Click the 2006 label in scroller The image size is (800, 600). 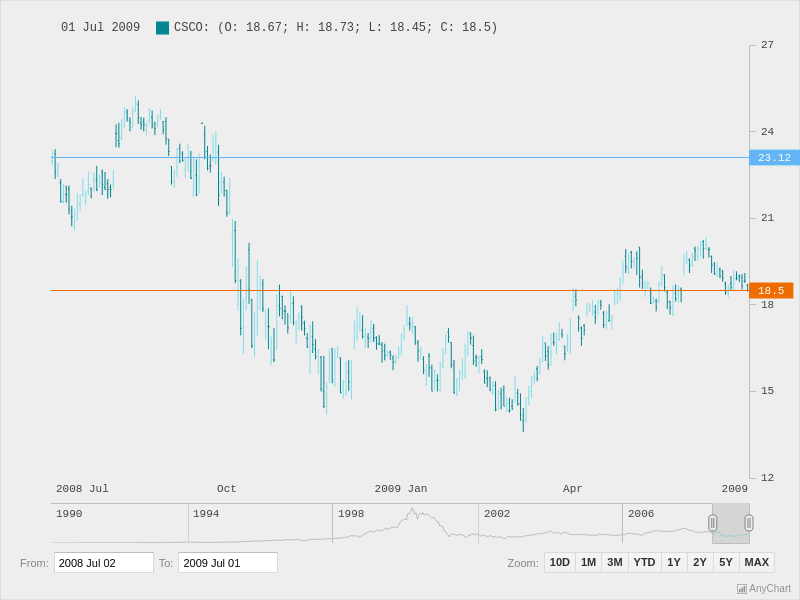641,514
